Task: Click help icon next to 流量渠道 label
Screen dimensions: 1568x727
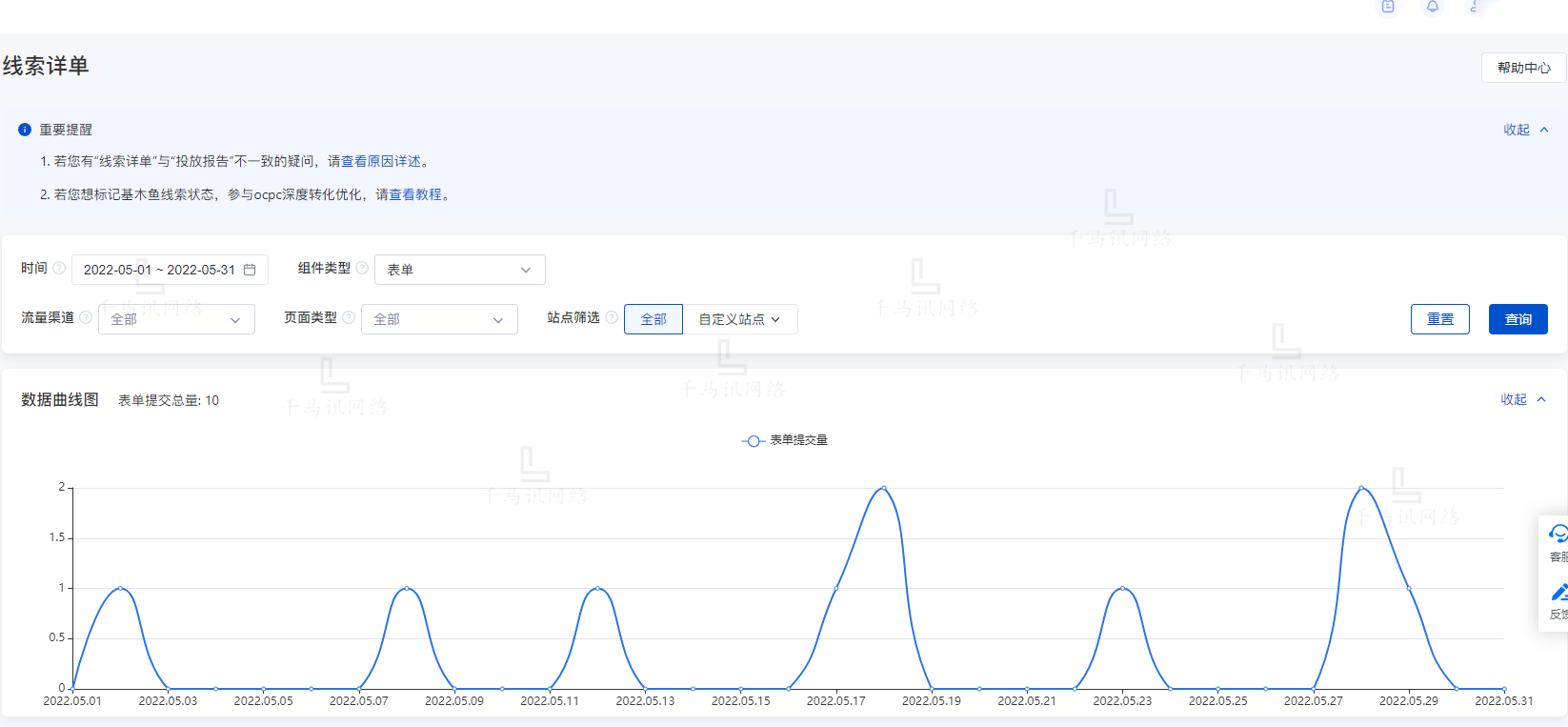Action: pos(86,317)
